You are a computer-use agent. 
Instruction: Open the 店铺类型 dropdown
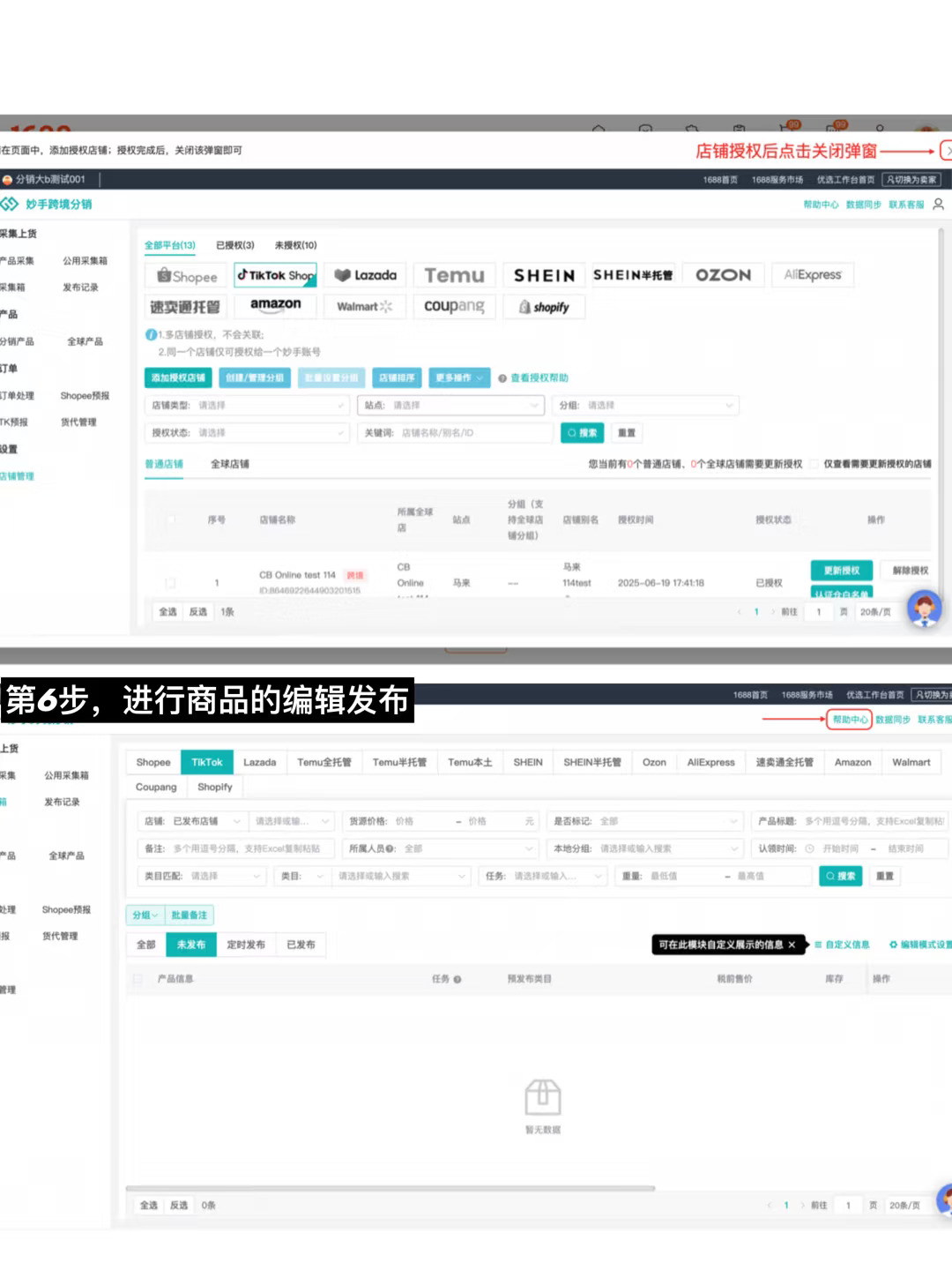247,406
